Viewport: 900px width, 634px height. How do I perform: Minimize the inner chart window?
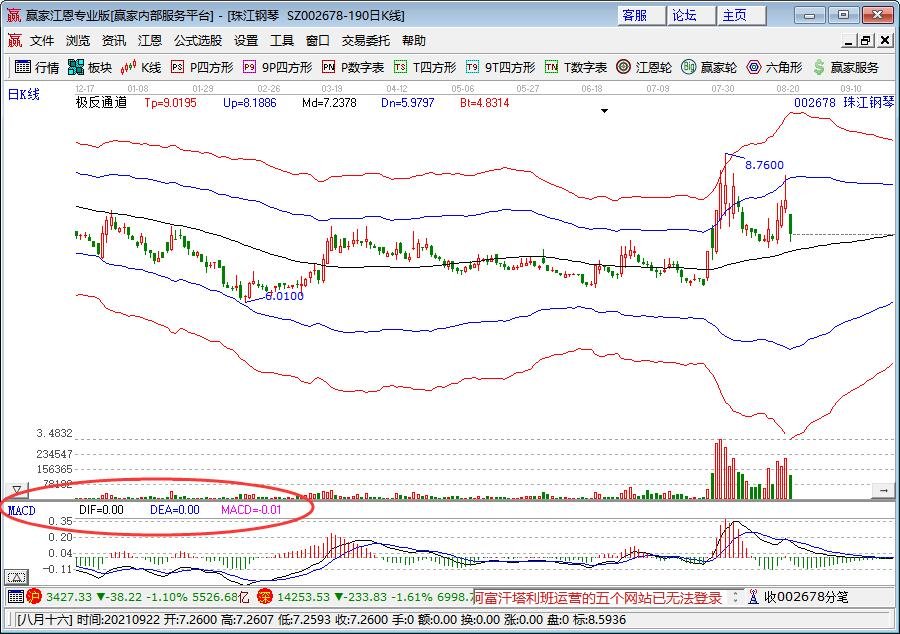[849, 41]
